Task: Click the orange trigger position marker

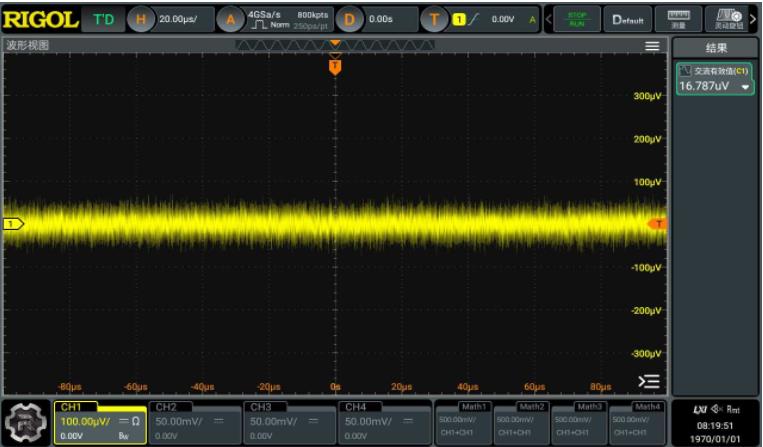Action: pos(335,66)
